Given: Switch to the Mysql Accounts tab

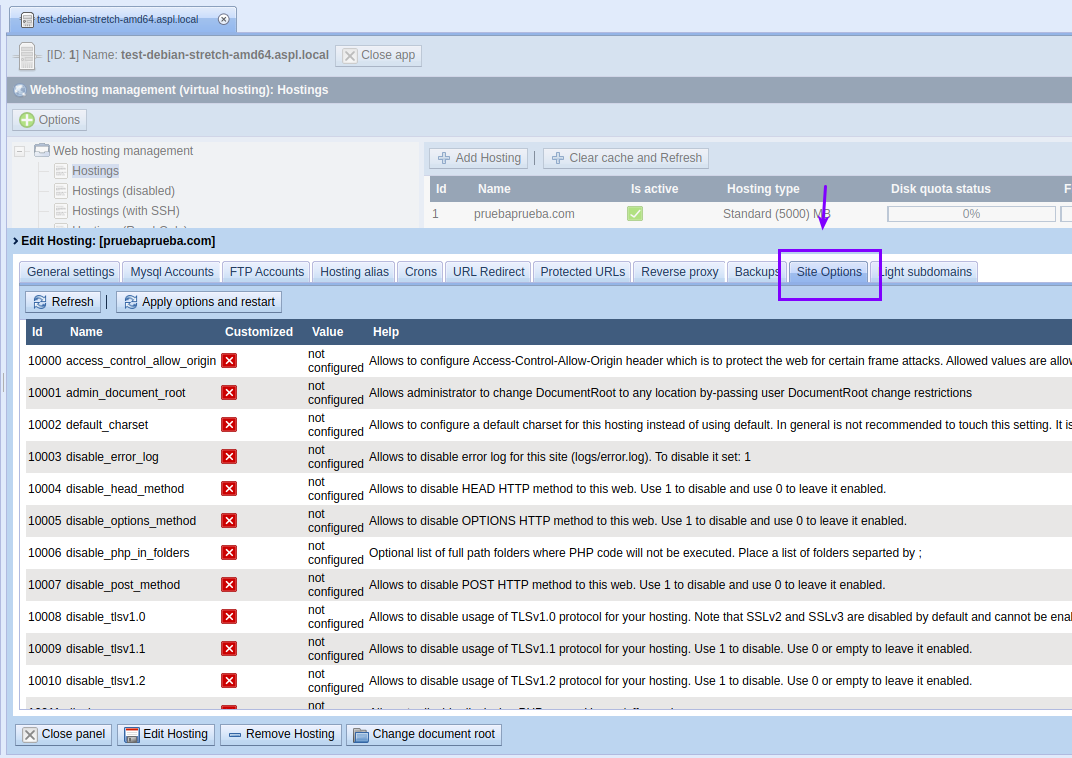Looking at the screenshot, I should pos(172,272).
